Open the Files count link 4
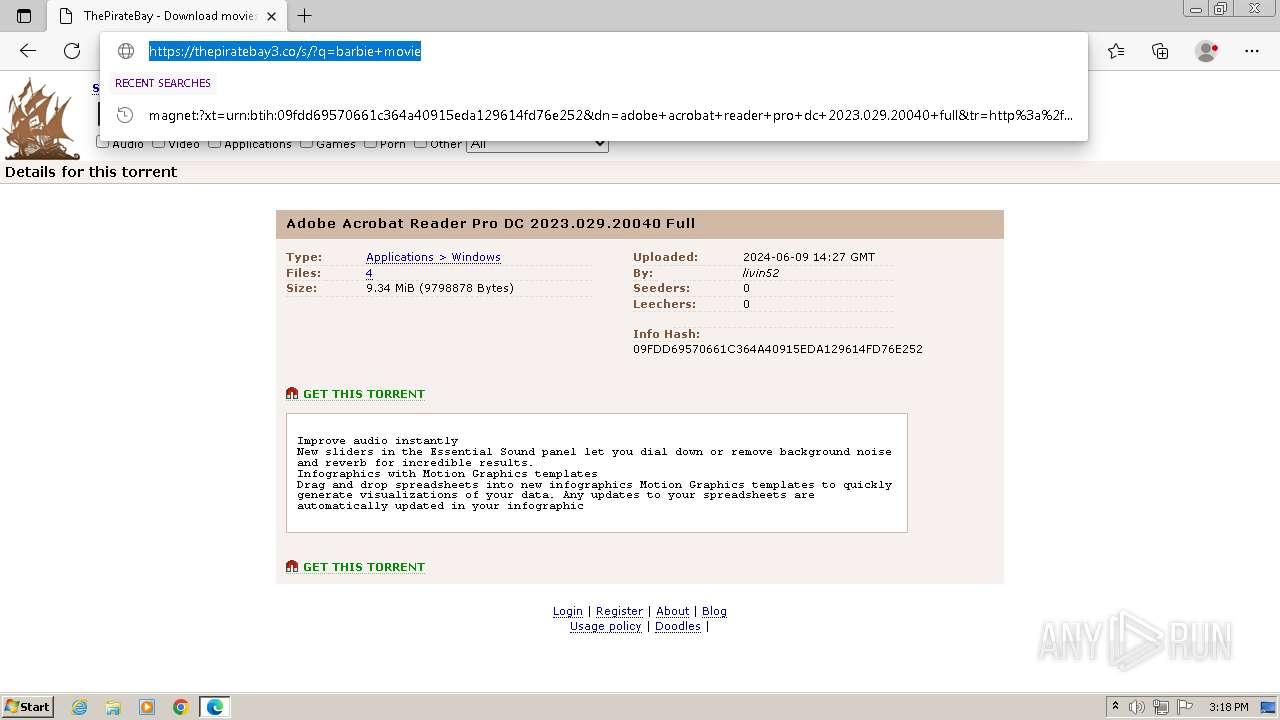 click(369, 273)
